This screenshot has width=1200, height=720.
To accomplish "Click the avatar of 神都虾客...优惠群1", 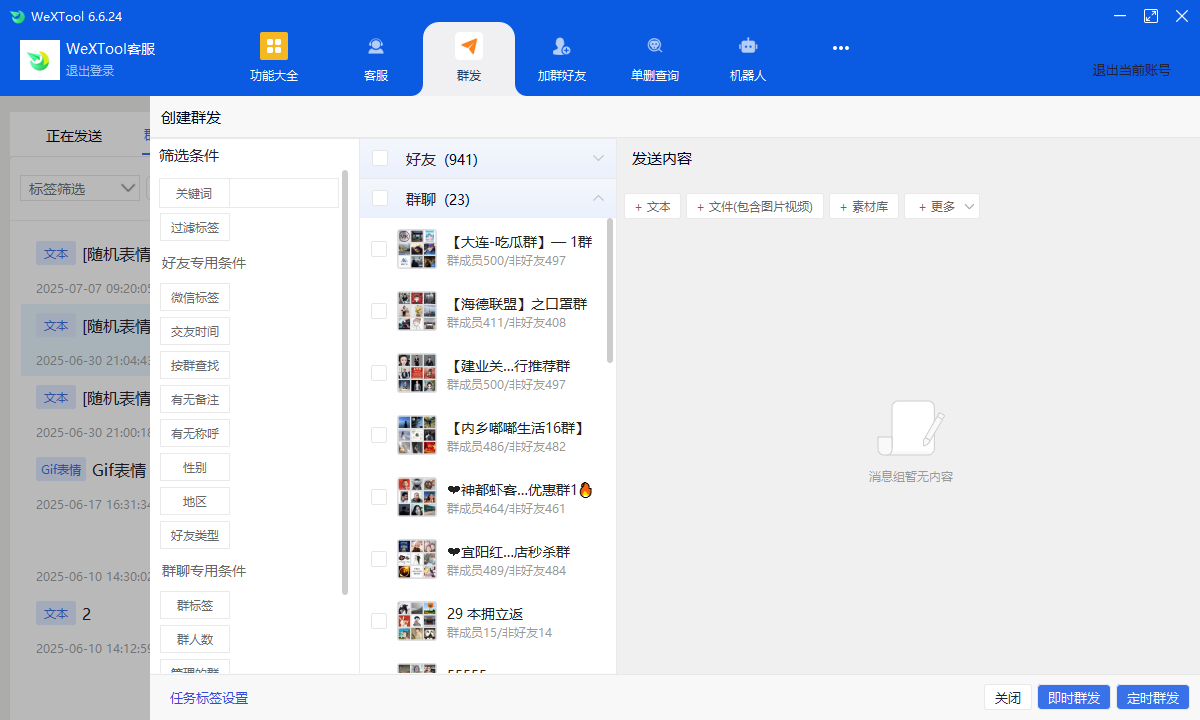I will (x=417, y=497).
